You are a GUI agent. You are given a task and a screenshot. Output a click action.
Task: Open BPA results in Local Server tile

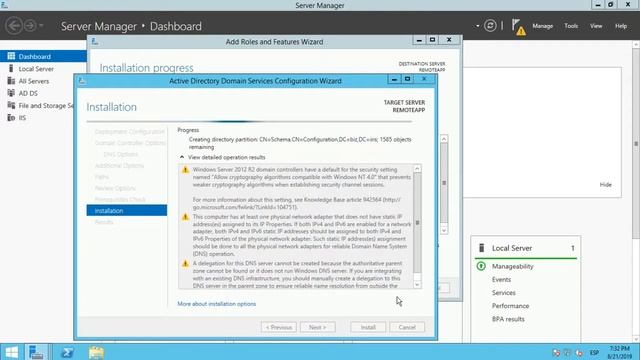click(x=508, y=319)
